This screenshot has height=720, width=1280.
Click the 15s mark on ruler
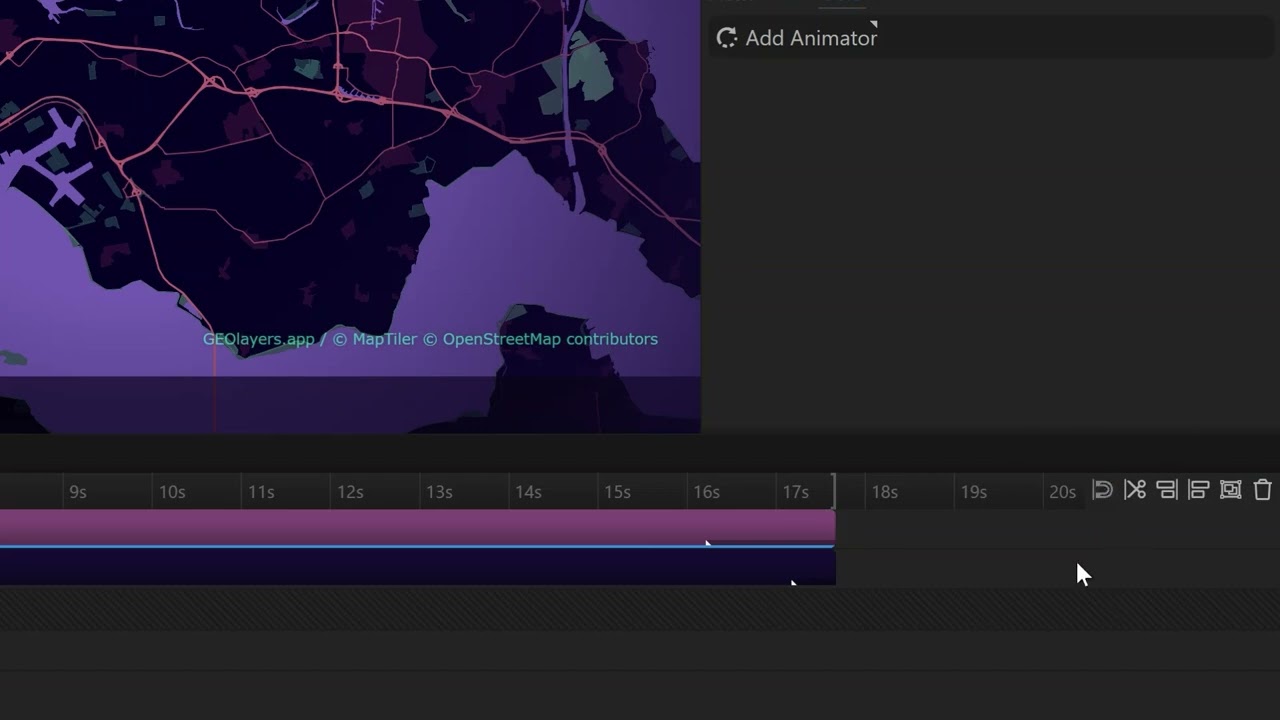coord(617,492)
